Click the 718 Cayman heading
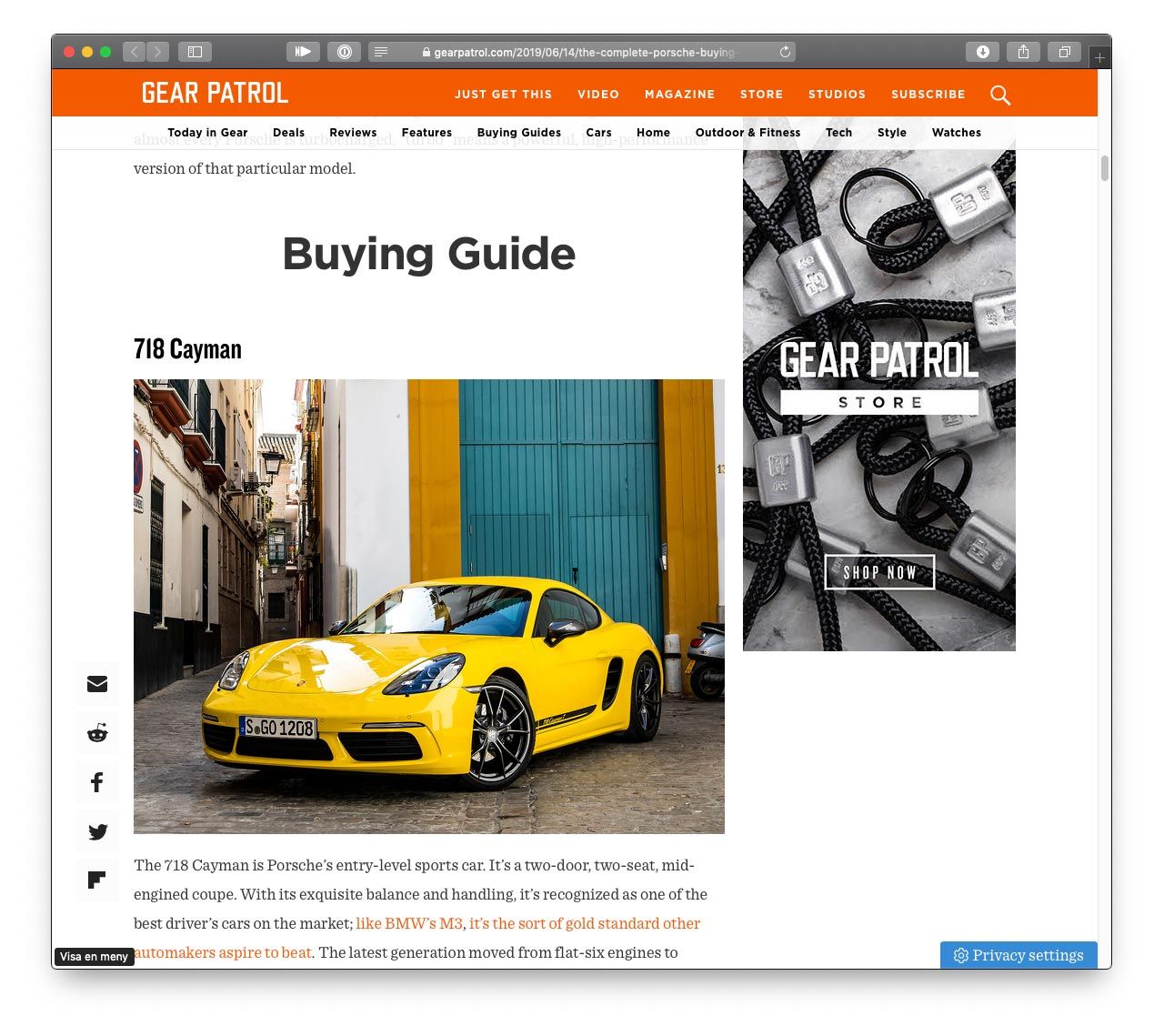Image resolution: width=1164 pixels, height=1036 pixels. click(x=187, y=349)
